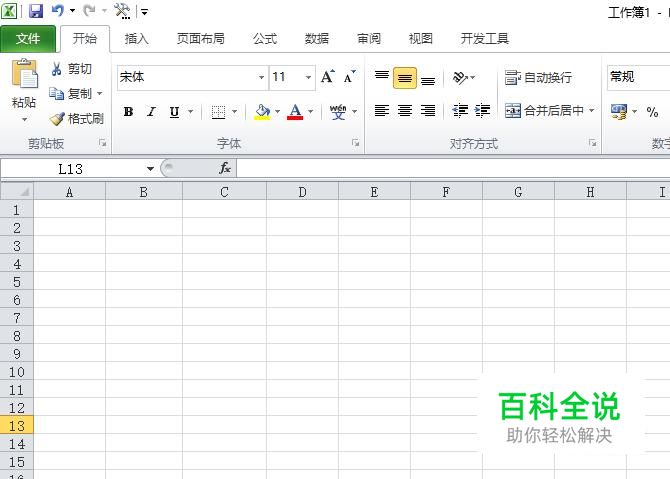
Task: Click the orientation text rotation icon
Action: point(460,77)
